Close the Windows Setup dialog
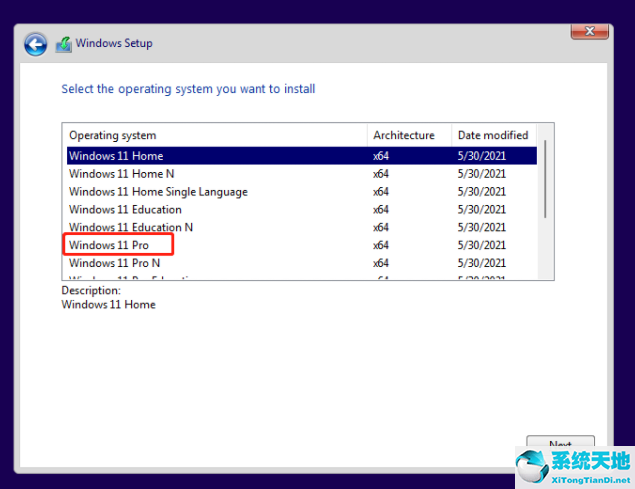 [x=590, y=32]
